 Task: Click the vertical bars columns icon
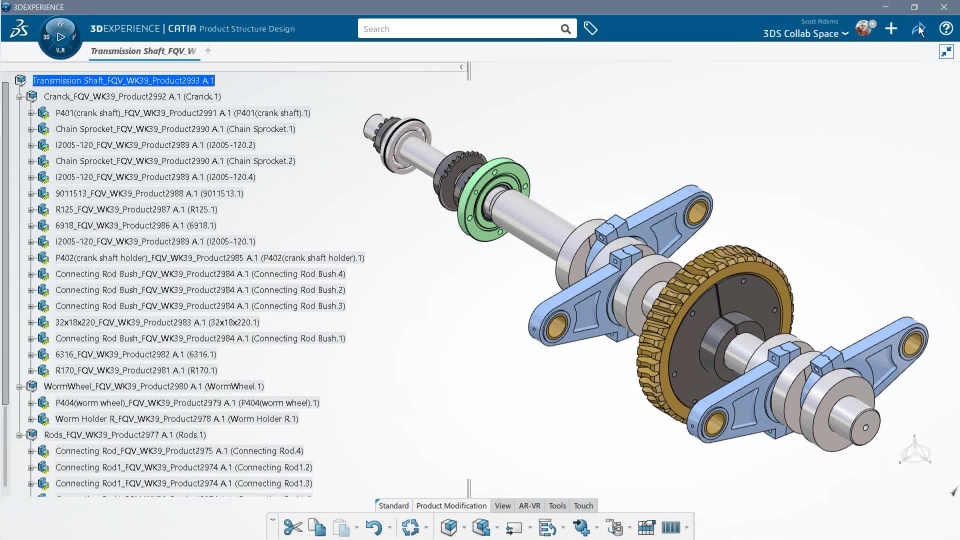coord(670,527)
